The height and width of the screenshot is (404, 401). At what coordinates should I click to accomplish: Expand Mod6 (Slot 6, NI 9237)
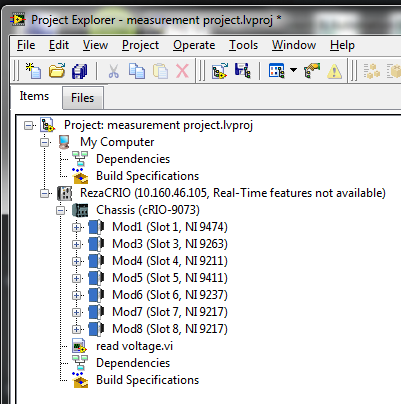[x=76, y=296]
